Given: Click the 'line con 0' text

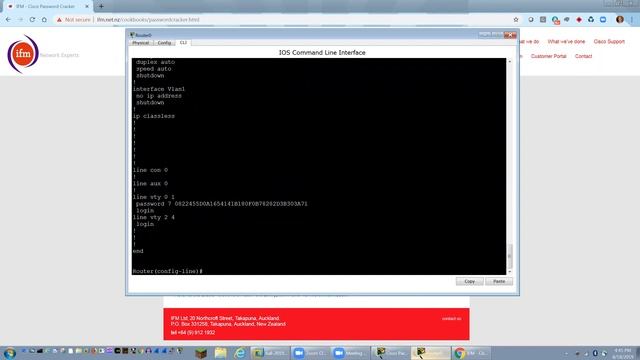Looking at the screenshot, I should [150, 170].
